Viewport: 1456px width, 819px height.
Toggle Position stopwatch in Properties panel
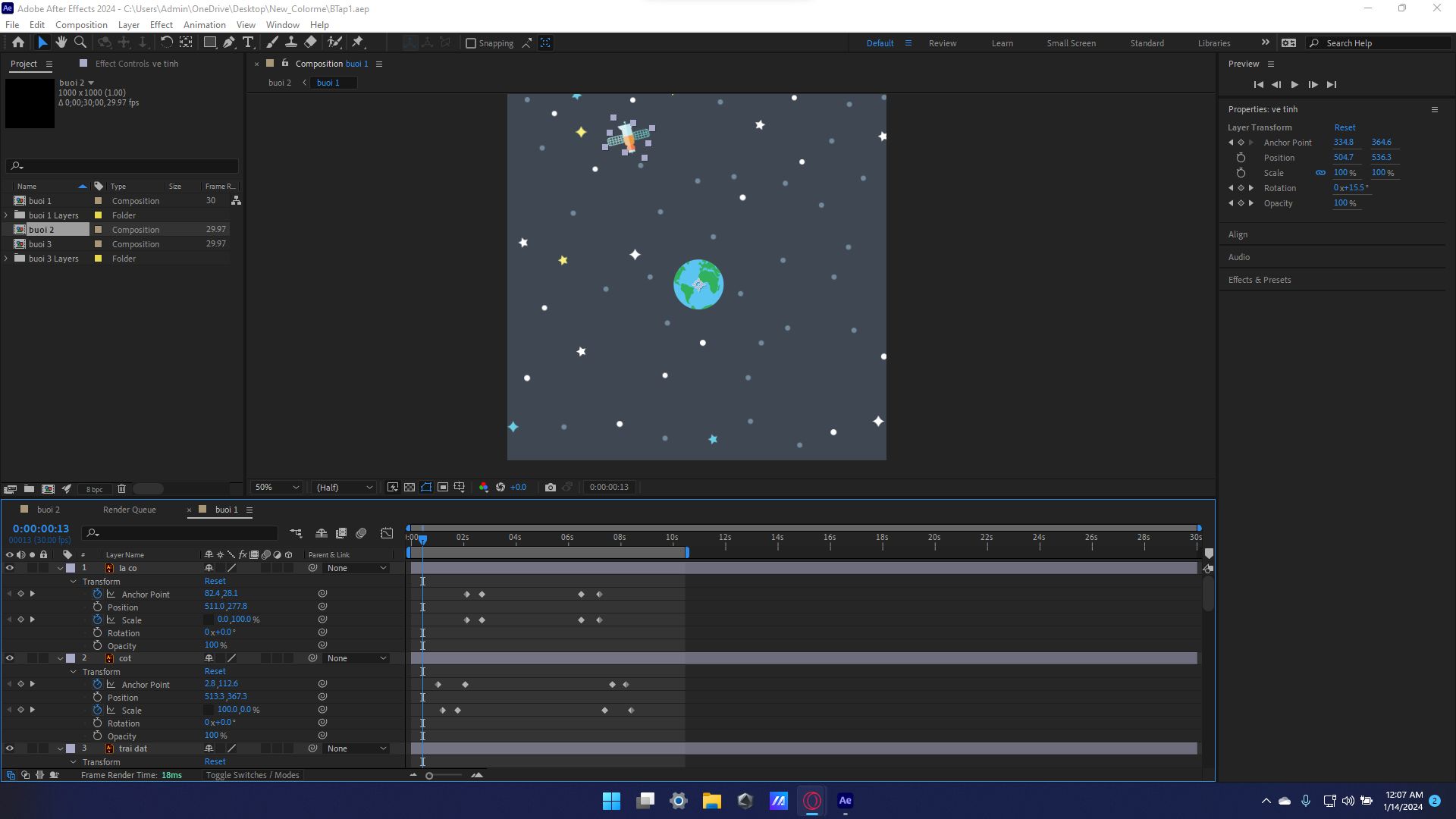point(1241,158)
